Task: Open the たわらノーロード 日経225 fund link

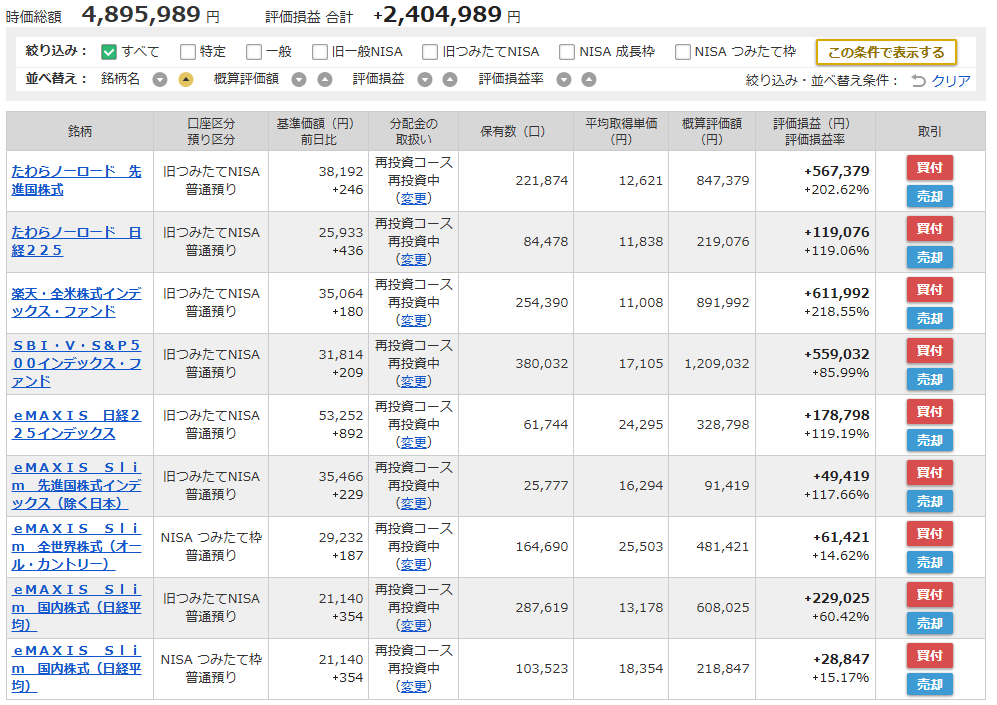Action: [x=76, y=242]
